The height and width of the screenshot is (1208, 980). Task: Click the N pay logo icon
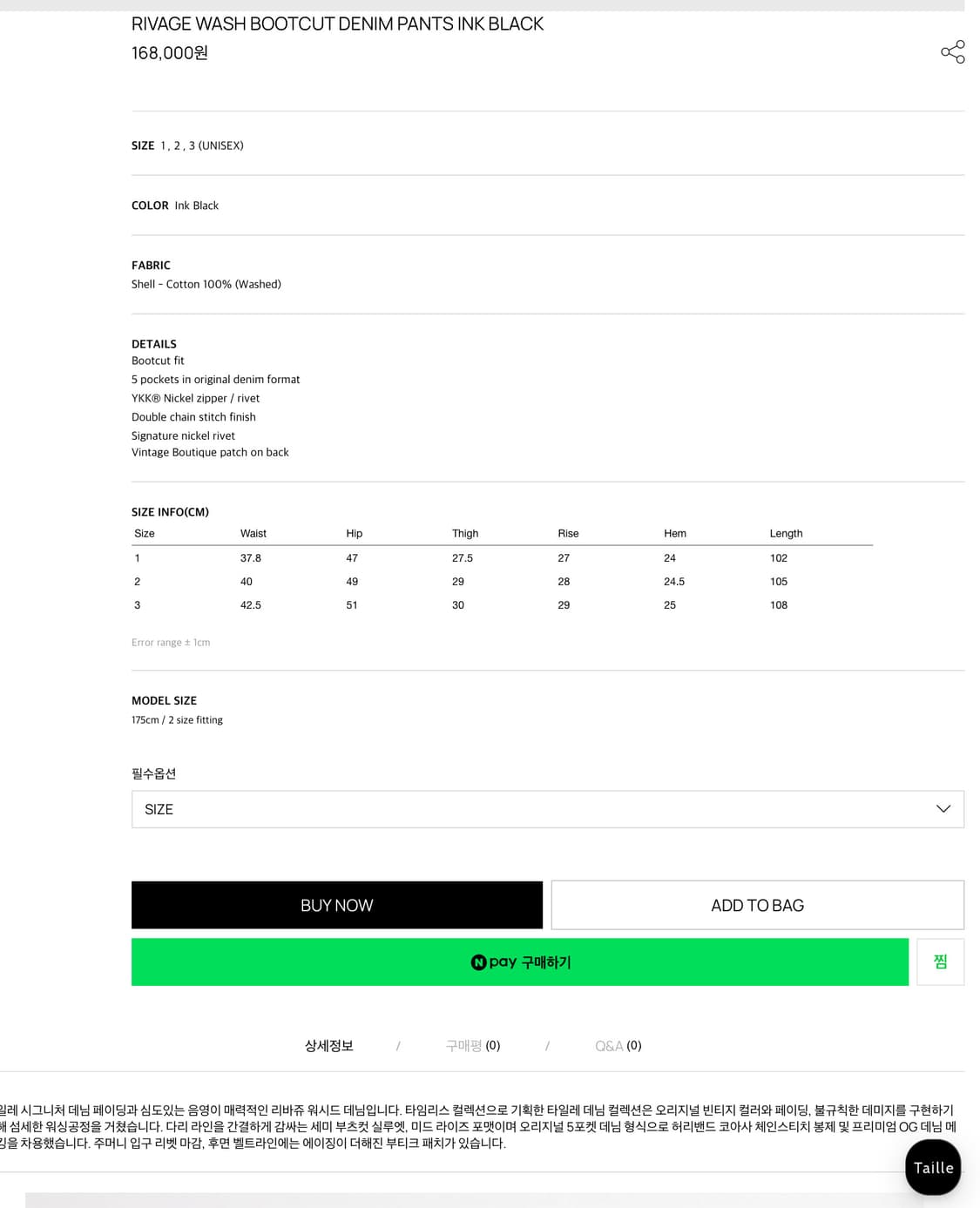click(x=478, y=962)
